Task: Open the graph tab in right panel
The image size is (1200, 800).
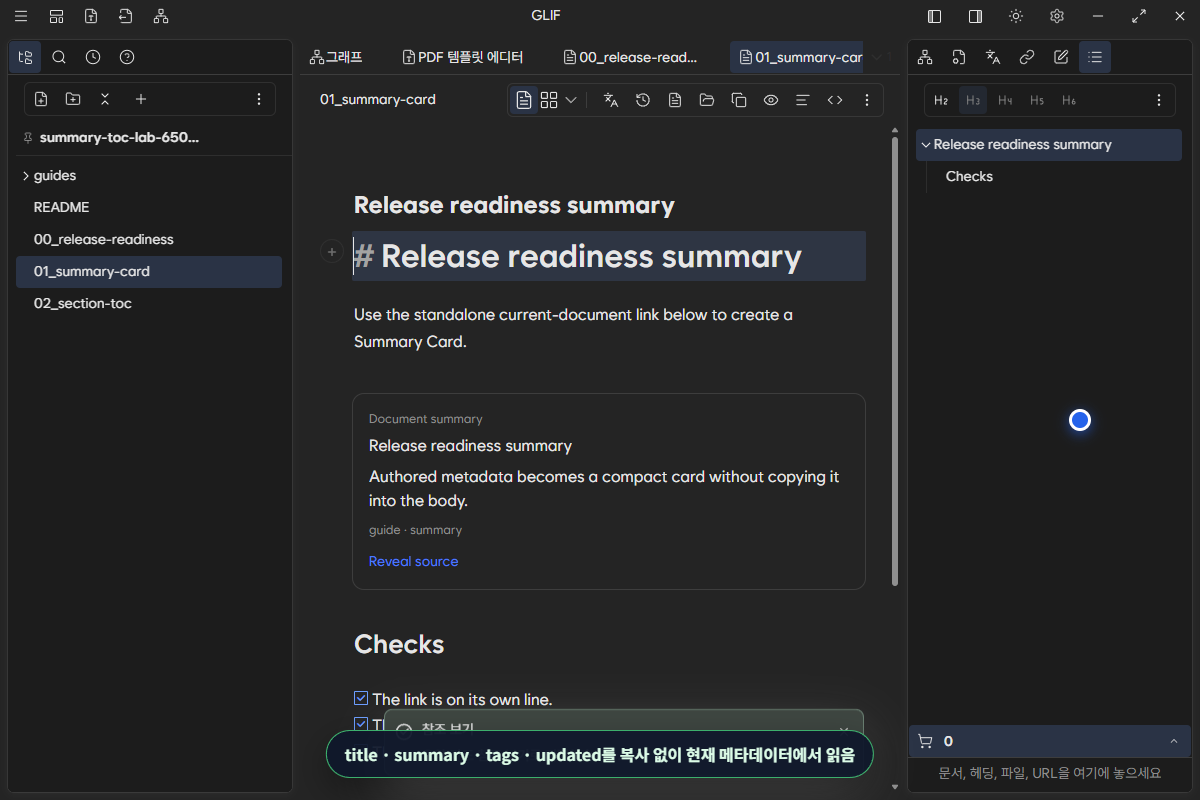Action: (925, 57)
